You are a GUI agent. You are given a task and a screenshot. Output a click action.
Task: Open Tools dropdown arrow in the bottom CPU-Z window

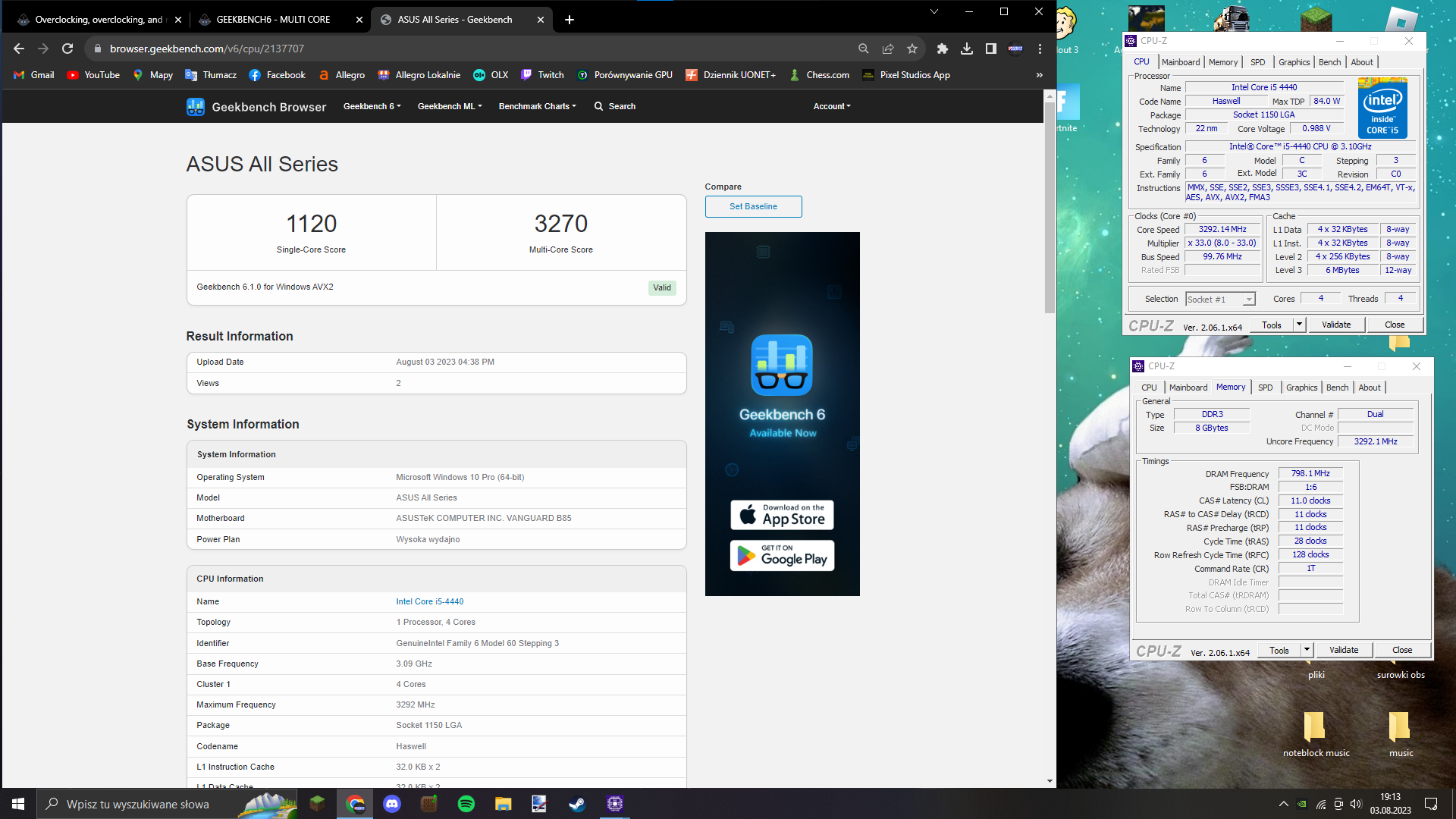coord(1307,650)
